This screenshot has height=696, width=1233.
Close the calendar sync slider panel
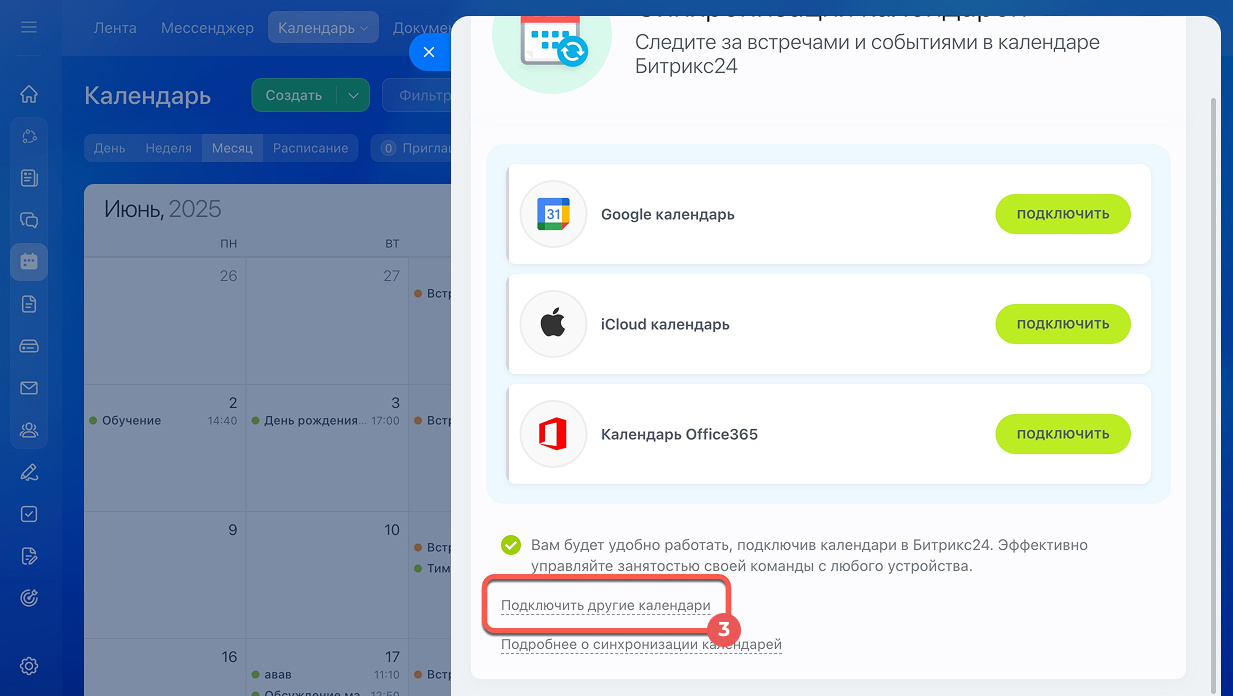point(429,52)
